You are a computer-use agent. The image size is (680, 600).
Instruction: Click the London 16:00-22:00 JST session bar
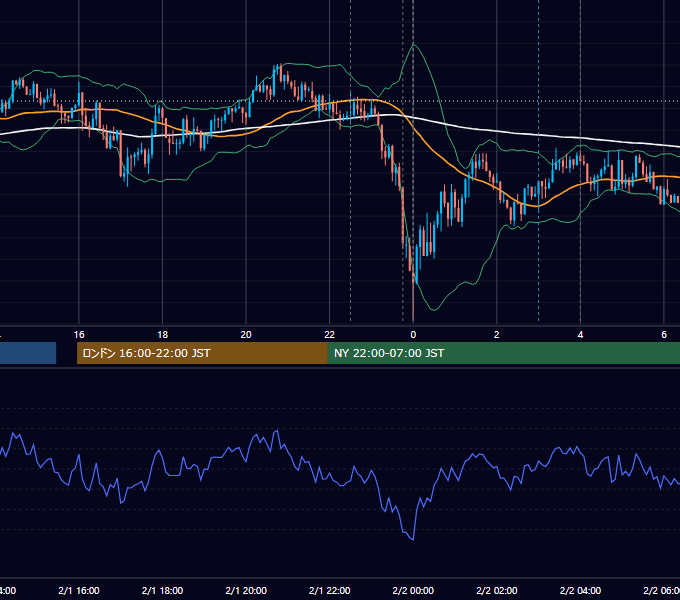[202, 353]
